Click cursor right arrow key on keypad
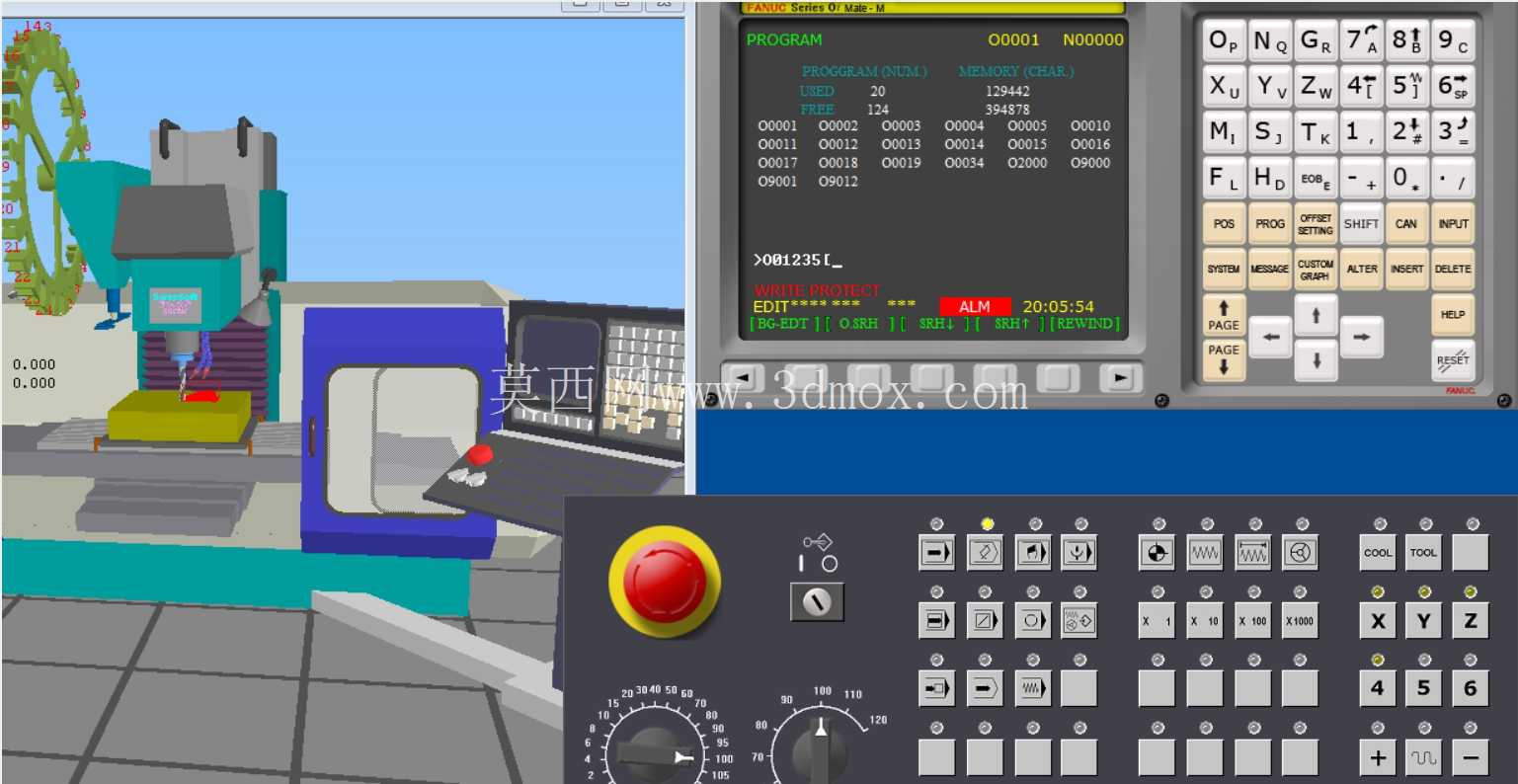 (1361, 338)
